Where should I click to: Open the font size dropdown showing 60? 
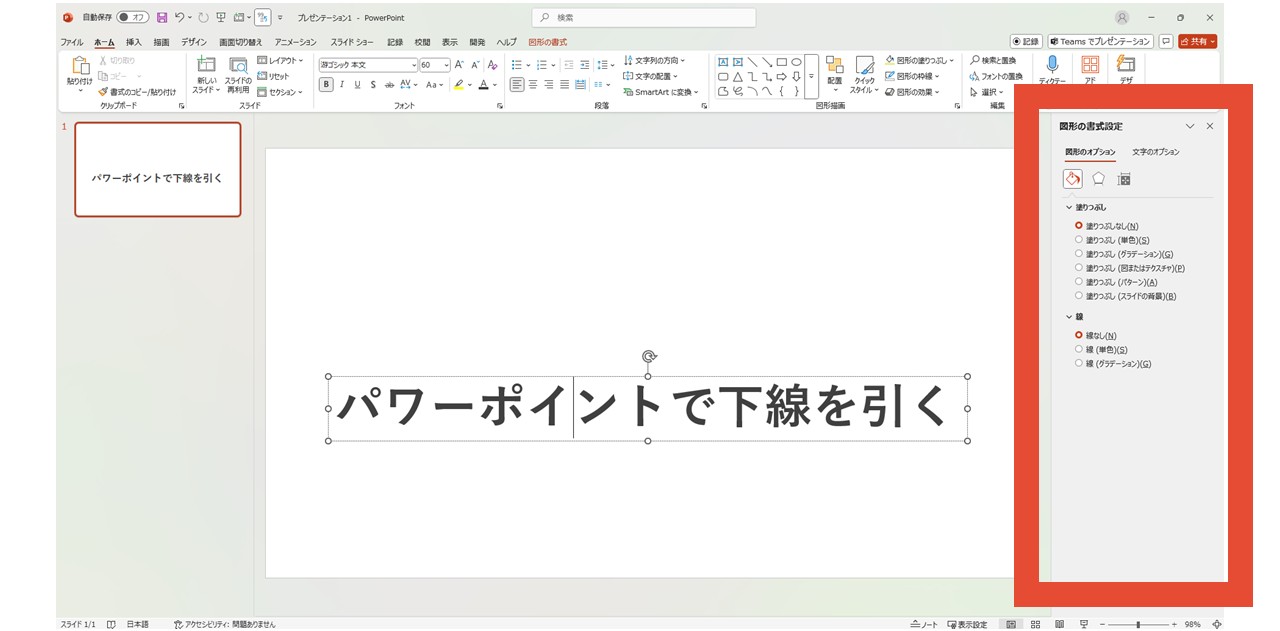pos(447,65)
